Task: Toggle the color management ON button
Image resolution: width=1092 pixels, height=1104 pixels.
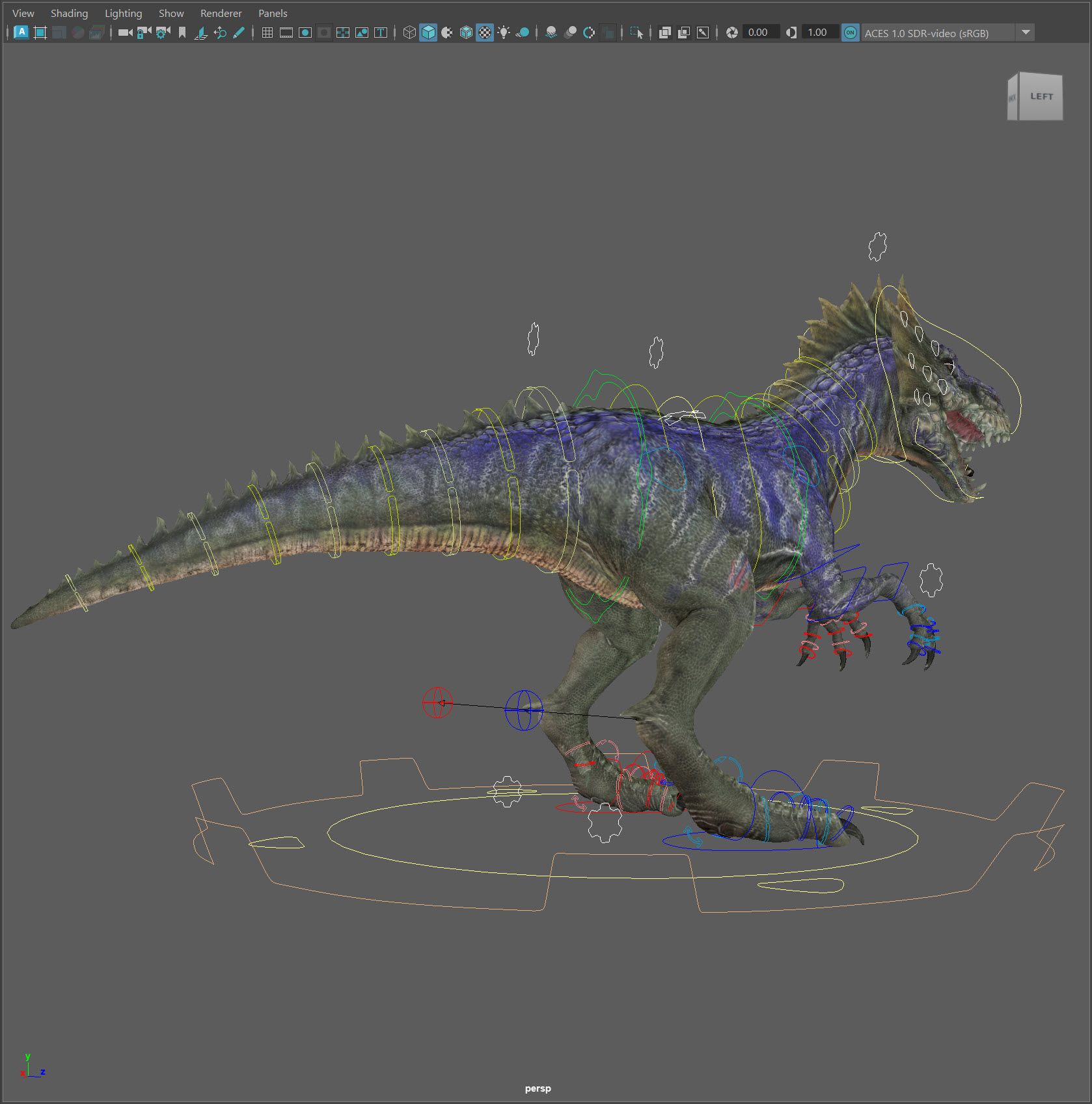Action: click(x=850, y=32)
